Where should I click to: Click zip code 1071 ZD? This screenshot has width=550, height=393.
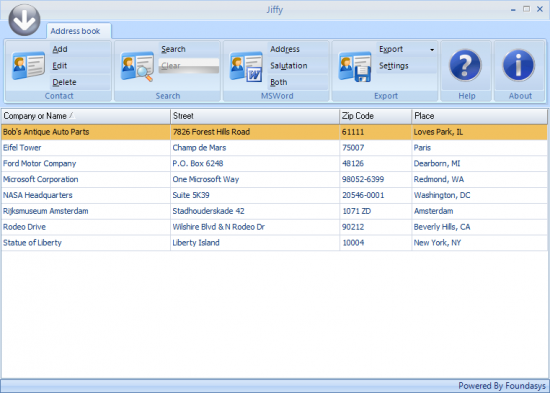376,211
